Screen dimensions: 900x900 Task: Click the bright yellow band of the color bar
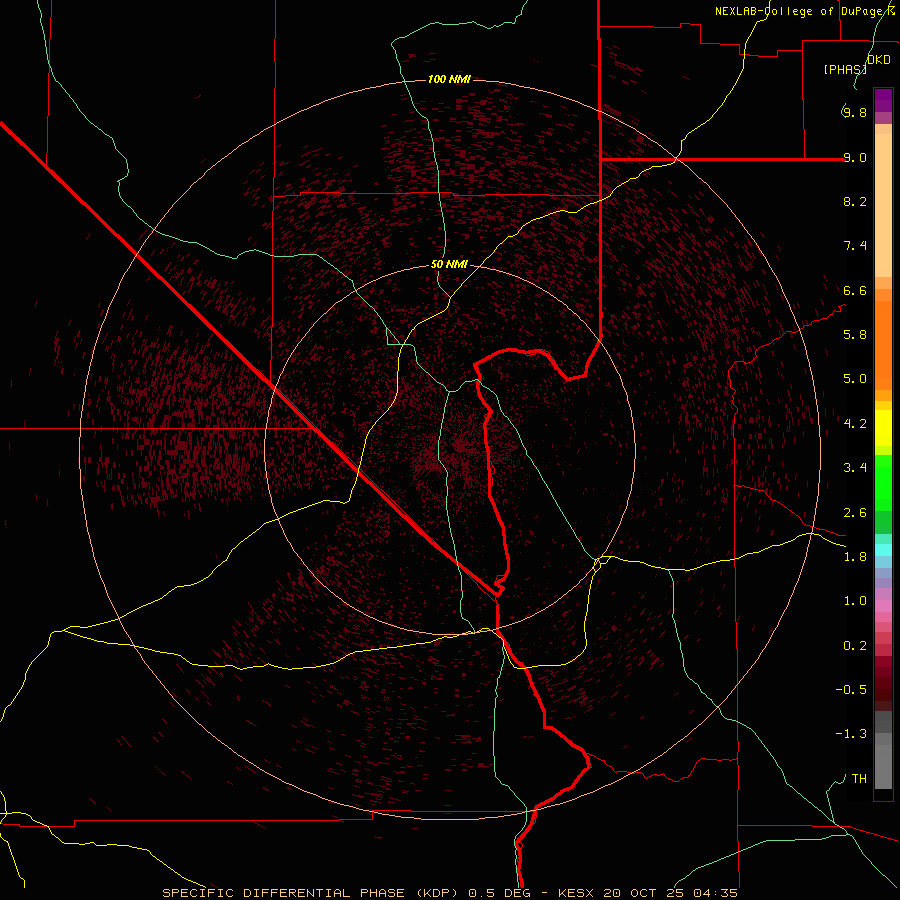point(883,428)
